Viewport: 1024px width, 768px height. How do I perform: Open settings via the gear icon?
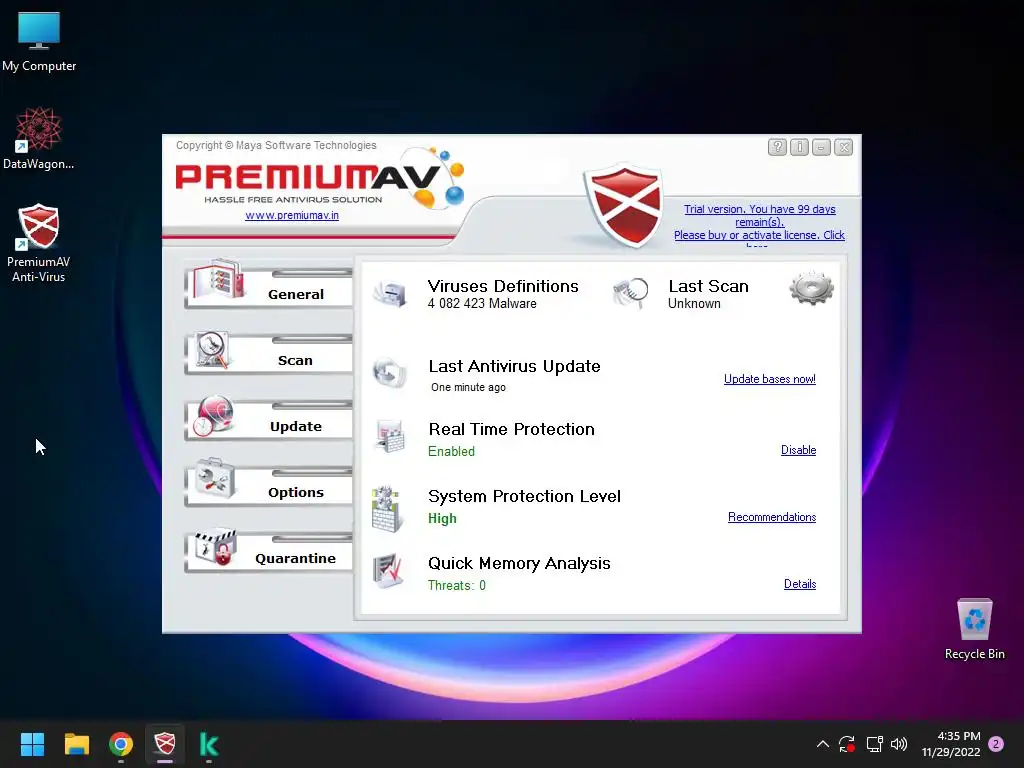pos(811,288)
